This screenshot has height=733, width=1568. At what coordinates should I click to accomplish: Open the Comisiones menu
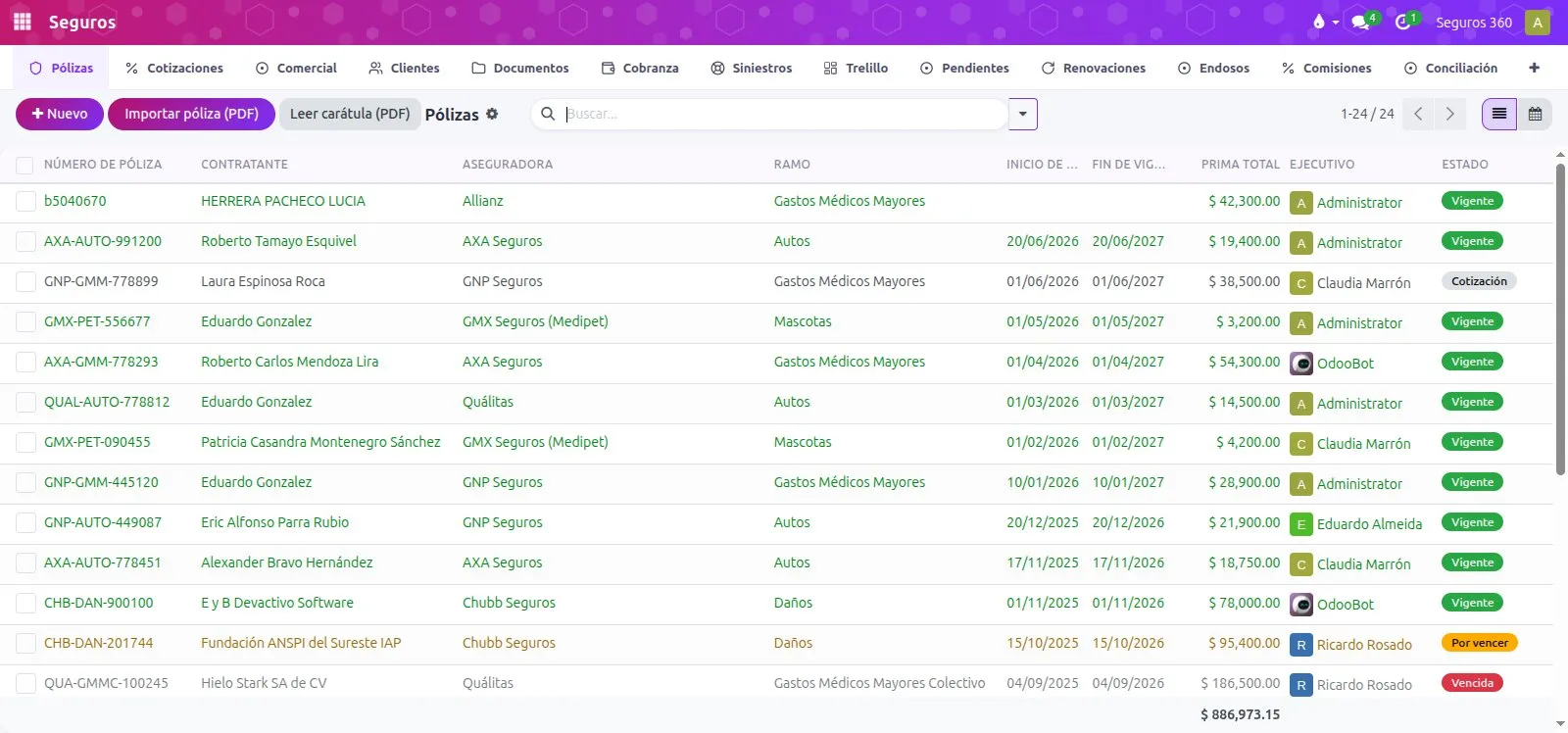click(1327, 68)
